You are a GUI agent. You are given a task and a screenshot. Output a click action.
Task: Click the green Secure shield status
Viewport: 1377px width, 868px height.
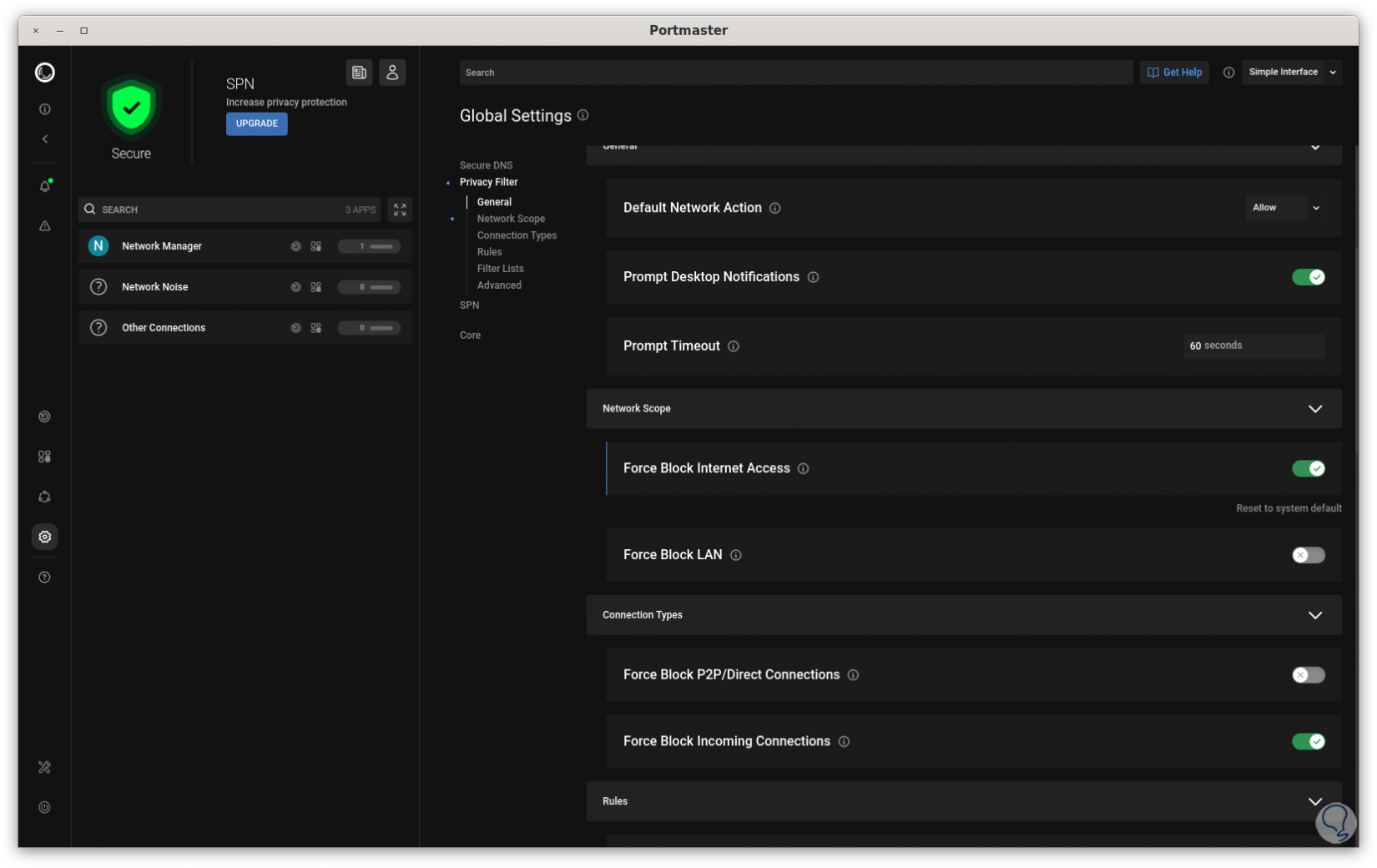(x=131, y=108)
